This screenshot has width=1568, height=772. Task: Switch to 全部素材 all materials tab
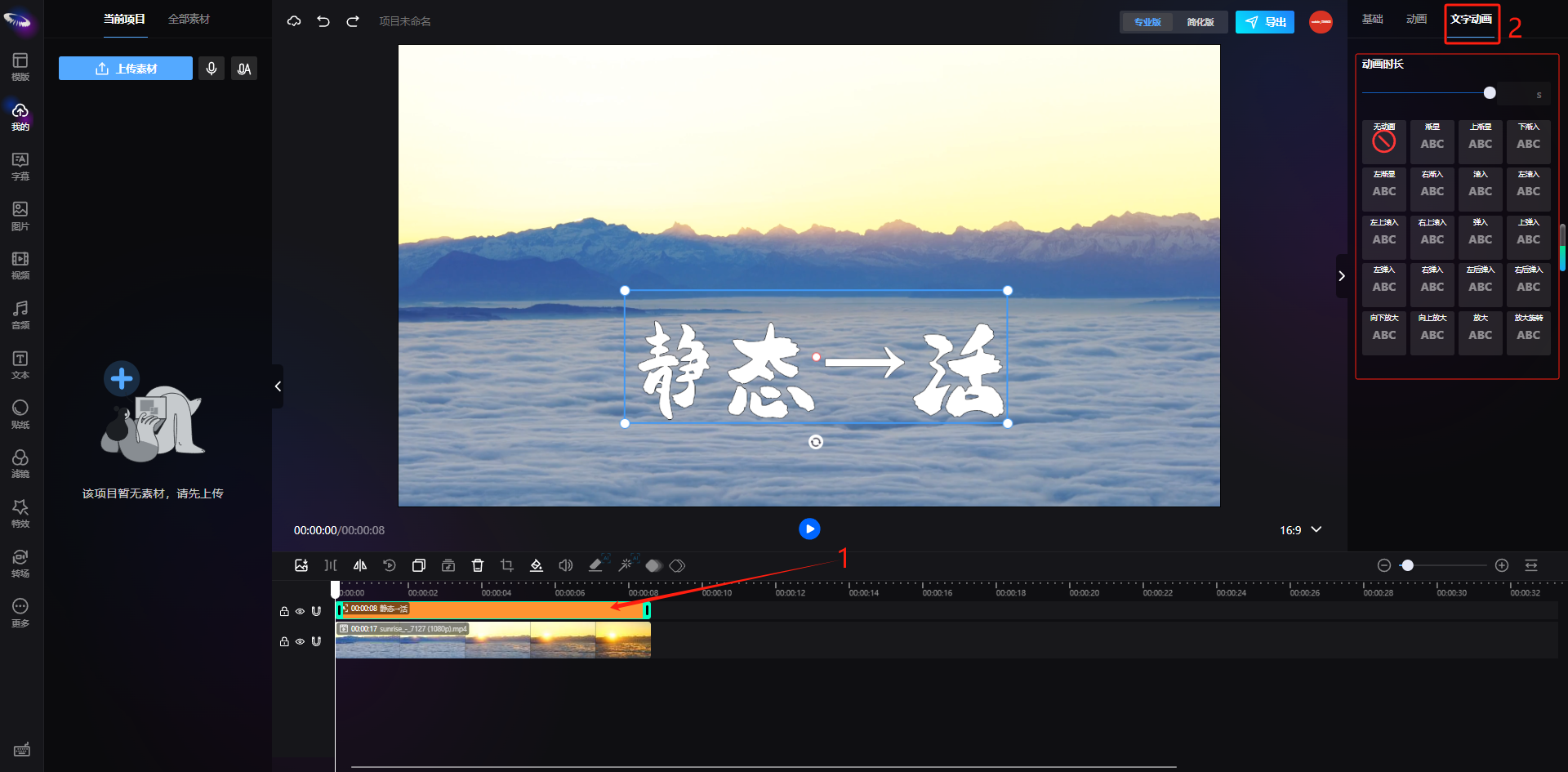click(x=189, y=19)
